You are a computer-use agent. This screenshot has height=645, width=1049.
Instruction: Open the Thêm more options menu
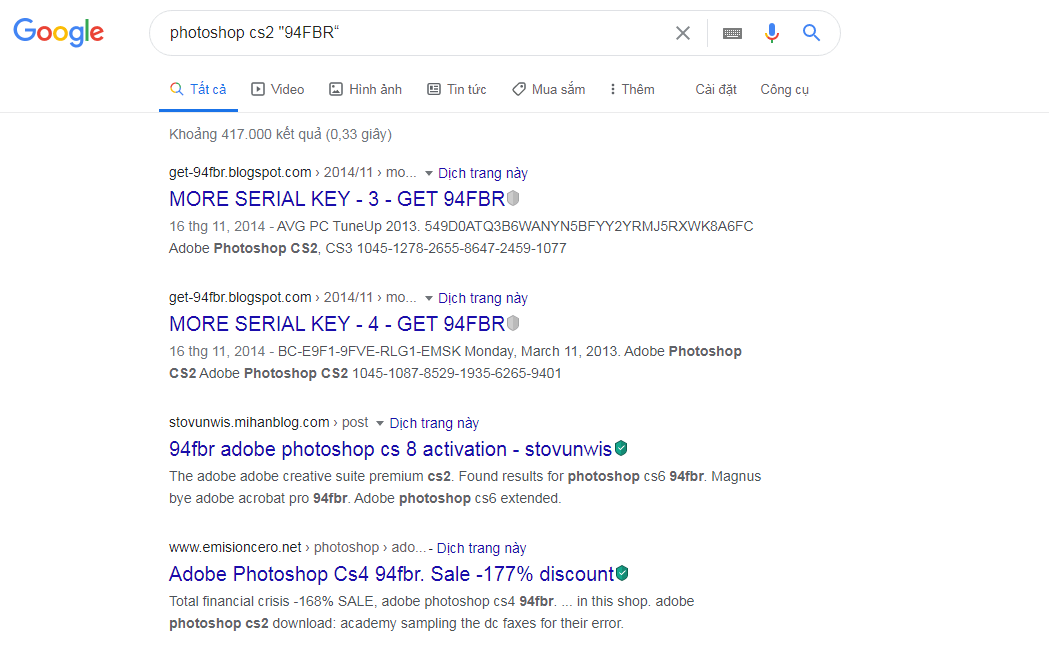click(631, 89)
